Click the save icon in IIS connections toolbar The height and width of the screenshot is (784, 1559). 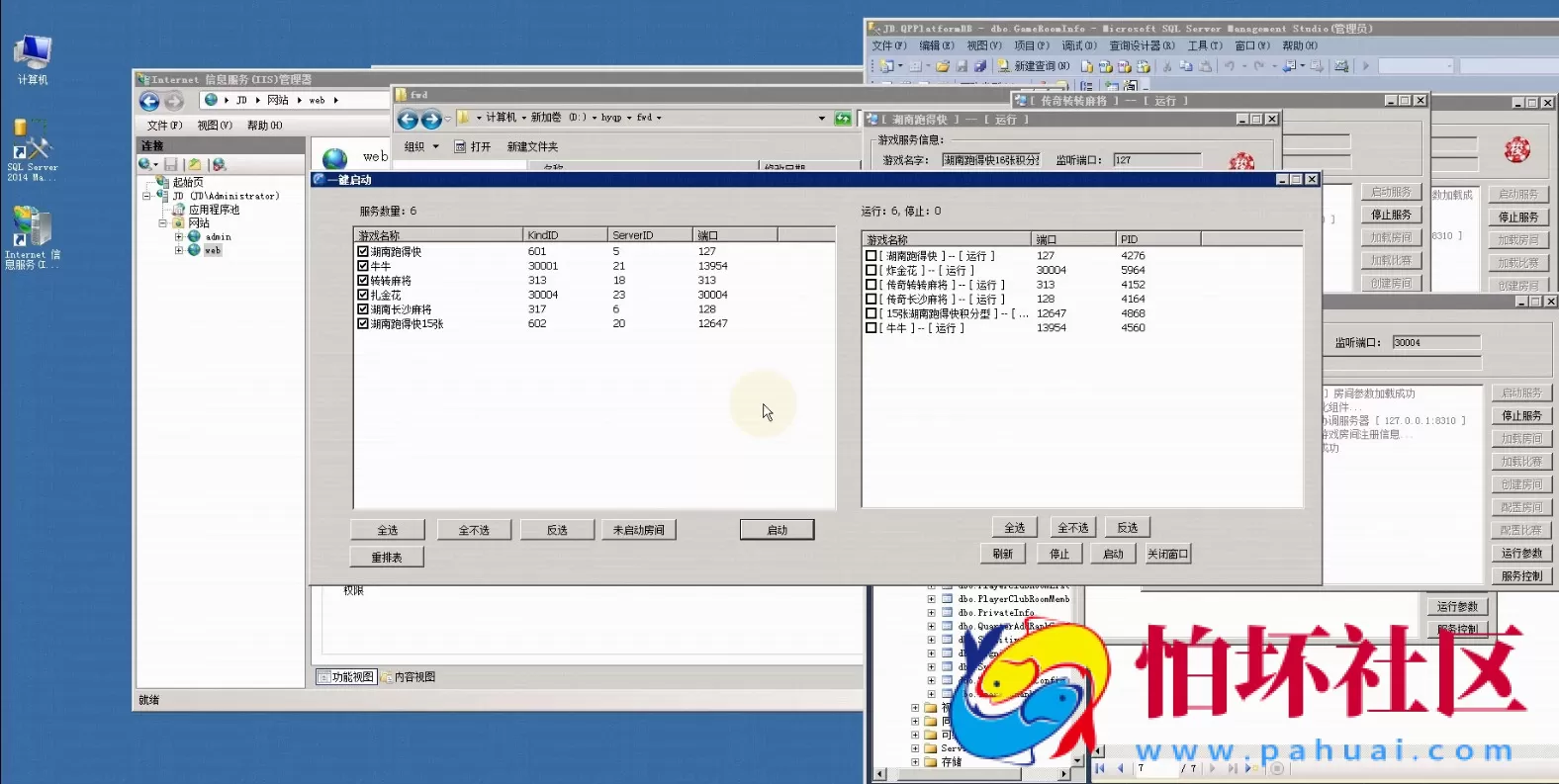click(171, 164)
